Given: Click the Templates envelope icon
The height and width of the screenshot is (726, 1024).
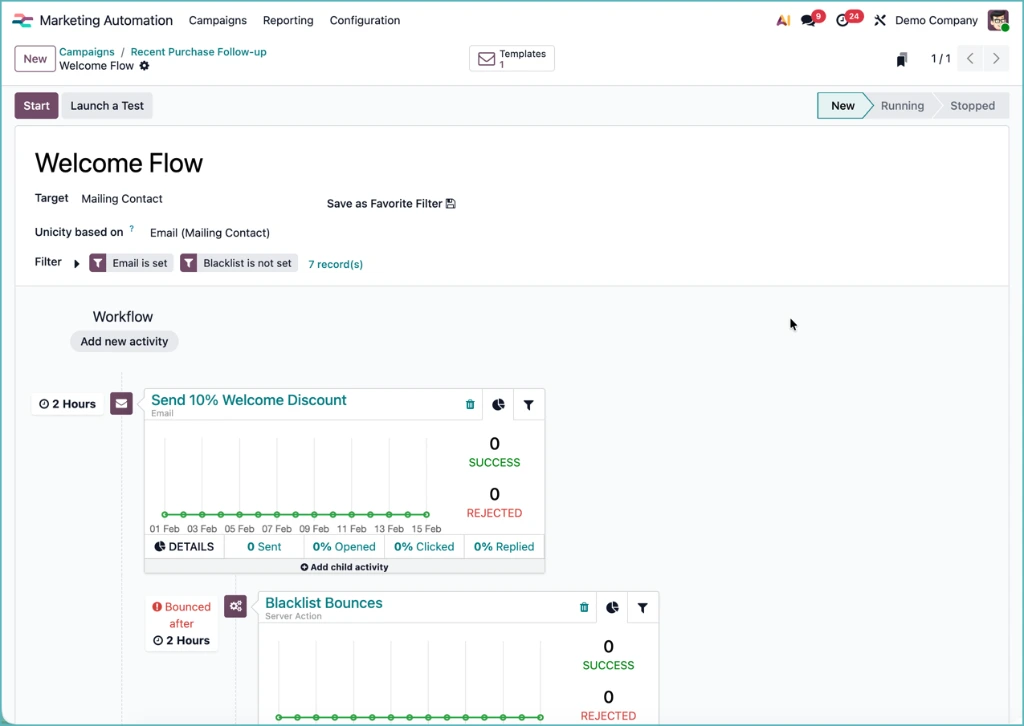Looking at the screenshot, I should point(487,59).
